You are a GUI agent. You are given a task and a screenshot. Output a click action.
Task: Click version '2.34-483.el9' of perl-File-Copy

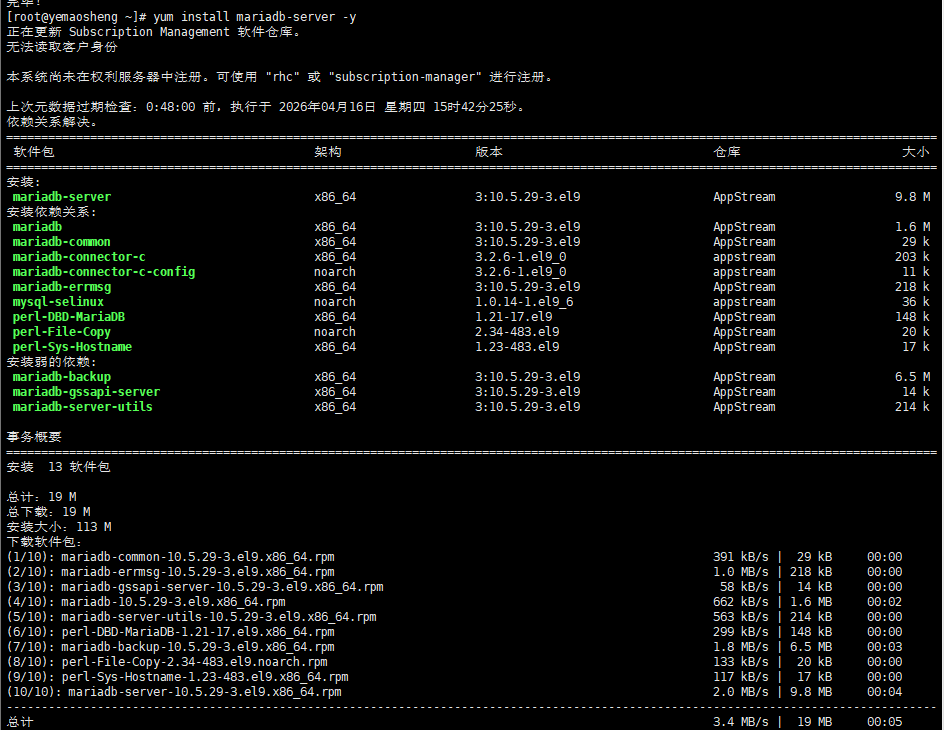coord(517,332)
